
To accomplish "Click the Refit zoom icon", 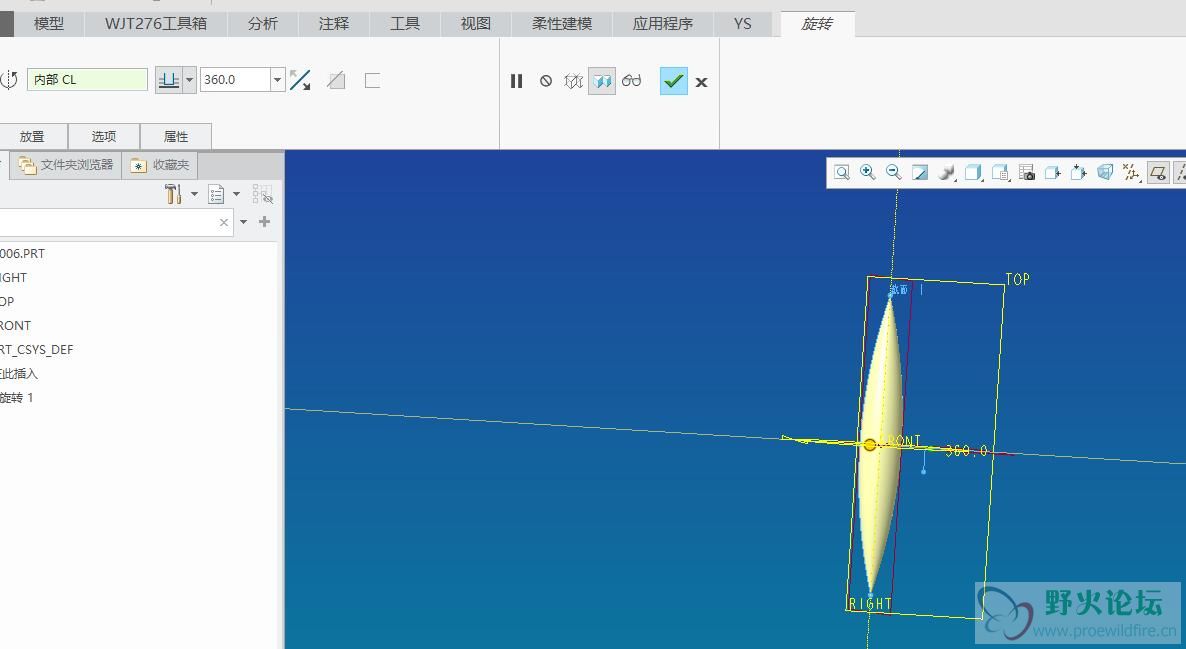I will pyautogui.click(x=842, y=172).
